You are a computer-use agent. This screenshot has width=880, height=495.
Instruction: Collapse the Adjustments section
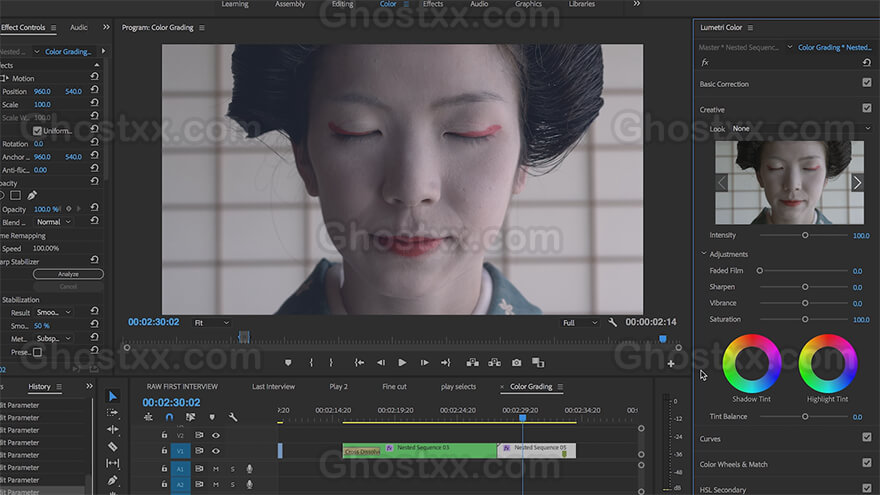(703, 254)
